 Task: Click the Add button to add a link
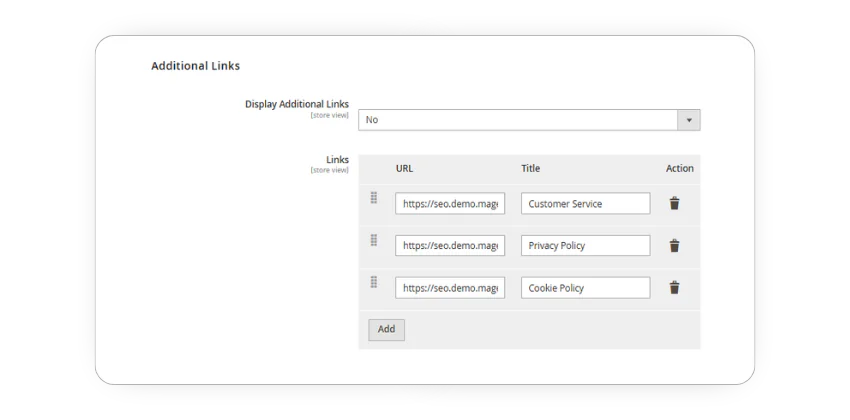point(387,329)
